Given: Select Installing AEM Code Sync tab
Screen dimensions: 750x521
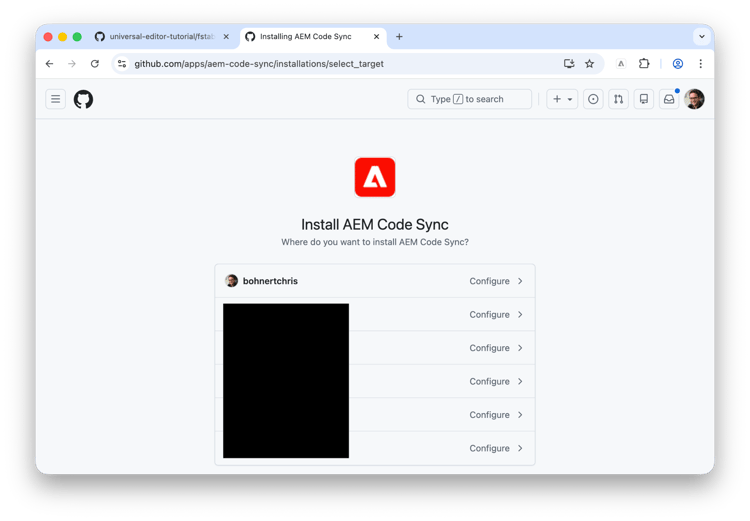Looking at the screenshot, I should [313, 37].
